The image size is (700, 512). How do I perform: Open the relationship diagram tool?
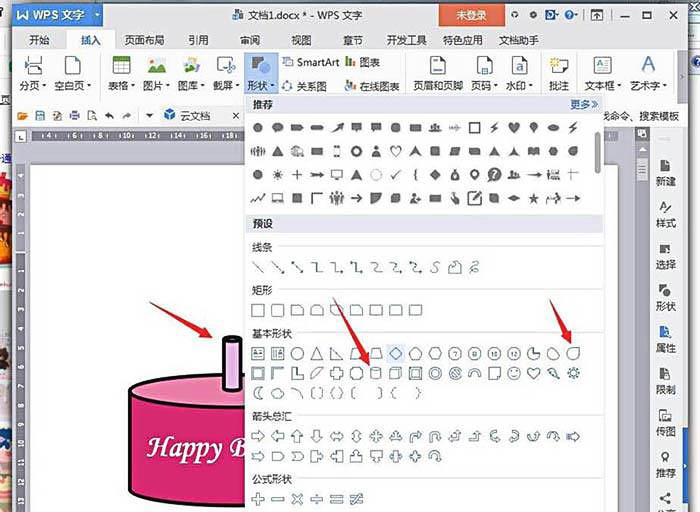click(305, 86)
